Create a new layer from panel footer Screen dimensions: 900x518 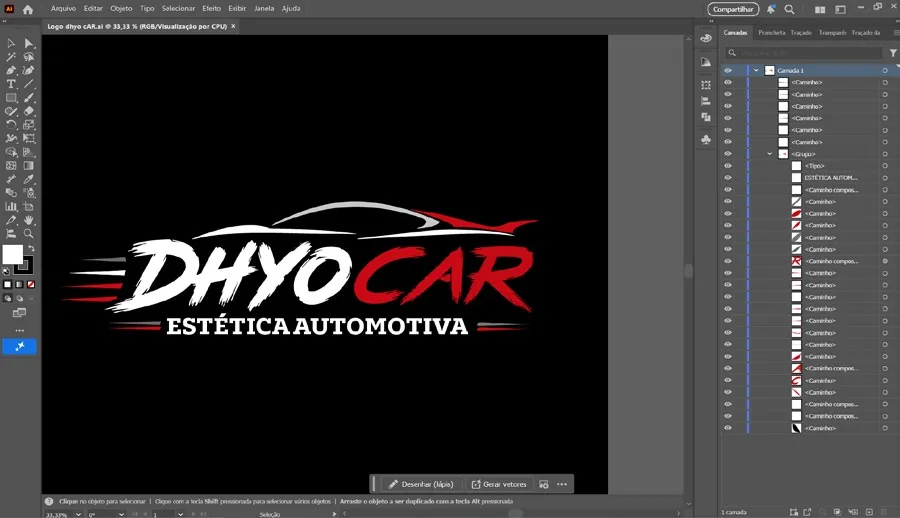click(869, 512)
